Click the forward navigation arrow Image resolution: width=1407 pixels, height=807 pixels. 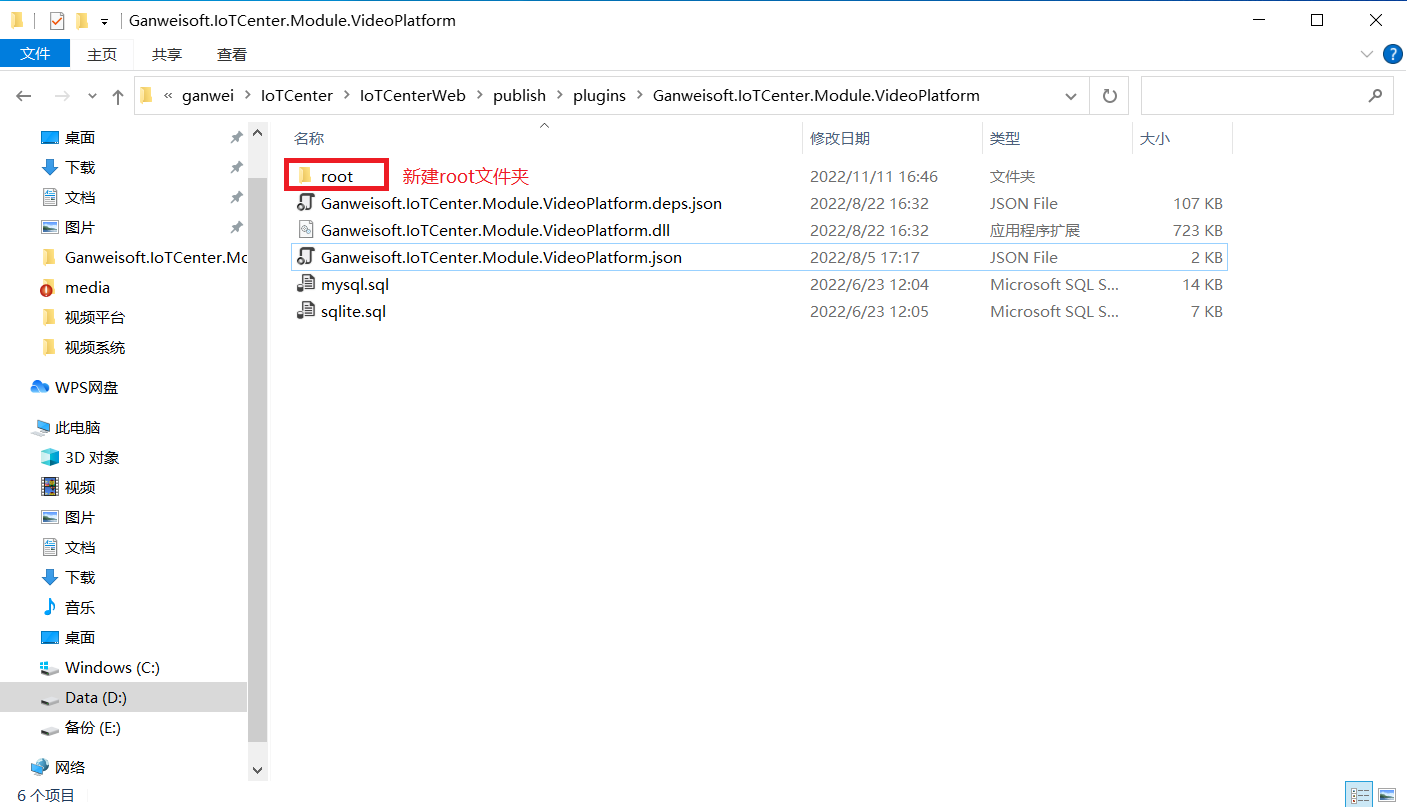pos(62,96)
